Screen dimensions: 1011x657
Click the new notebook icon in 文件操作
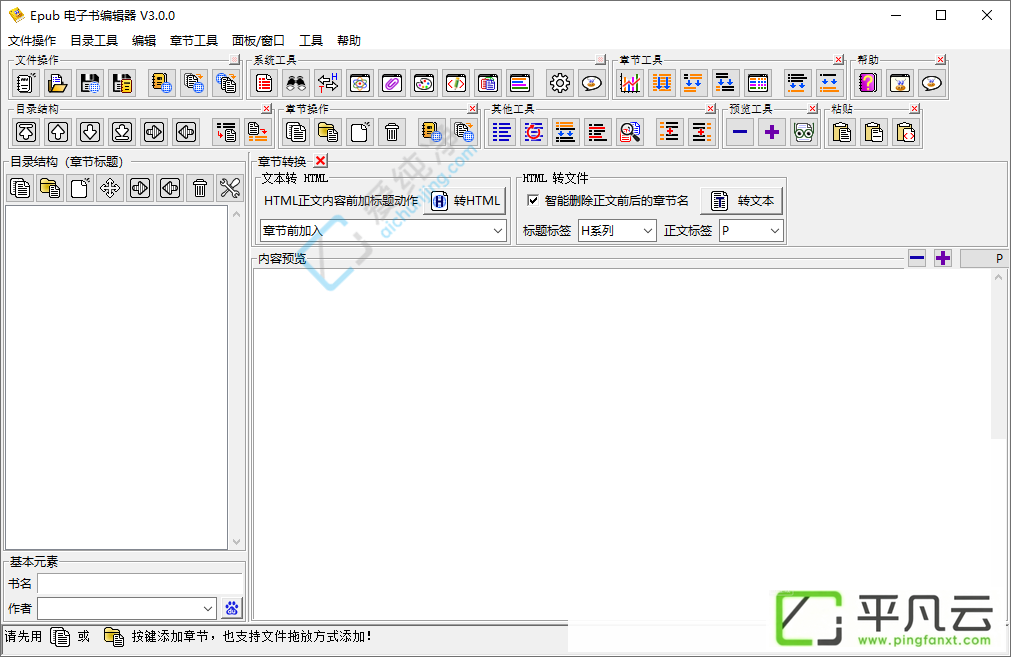tap(26, 83)
